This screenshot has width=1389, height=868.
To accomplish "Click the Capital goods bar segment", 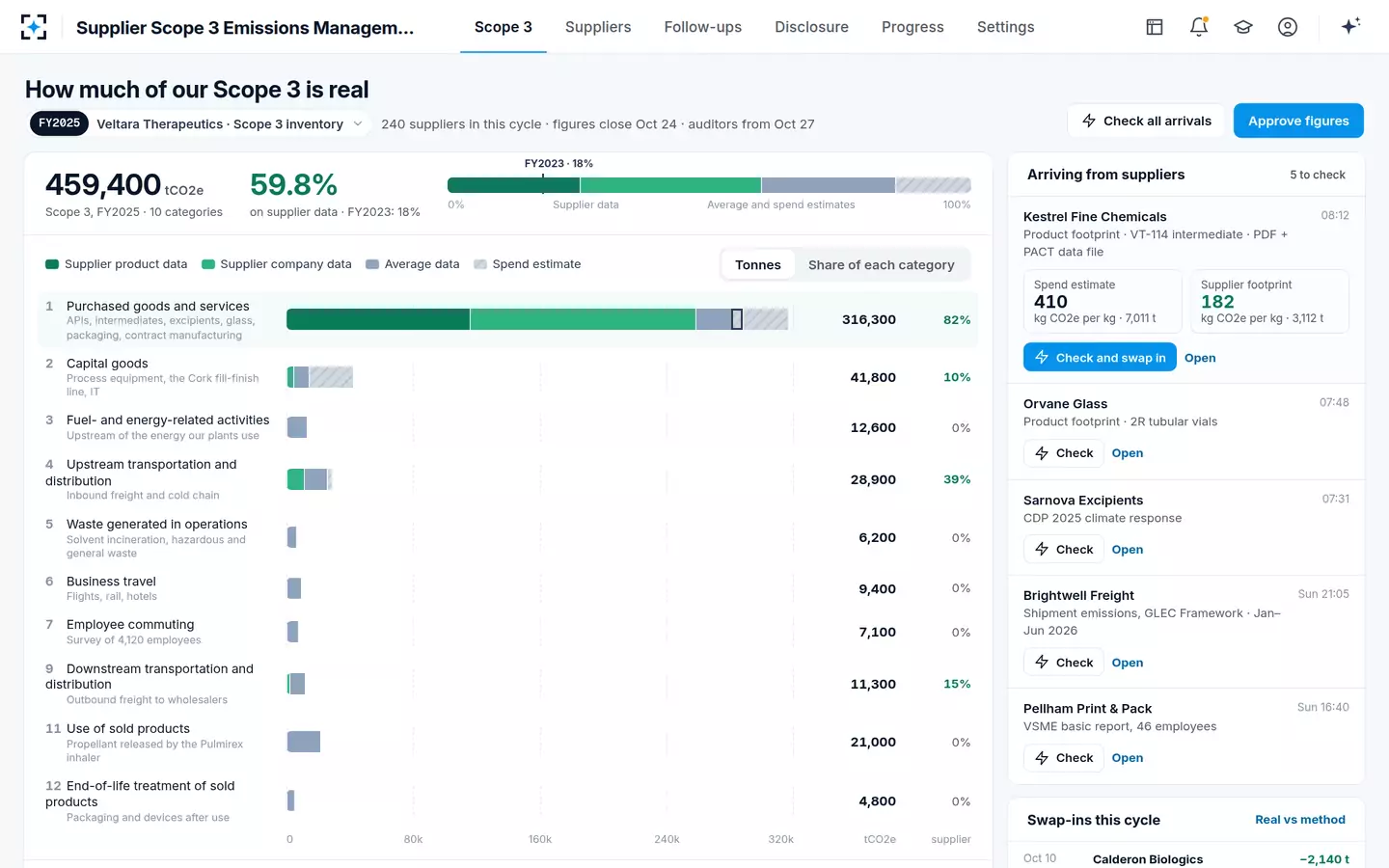I will click(320, 377).
